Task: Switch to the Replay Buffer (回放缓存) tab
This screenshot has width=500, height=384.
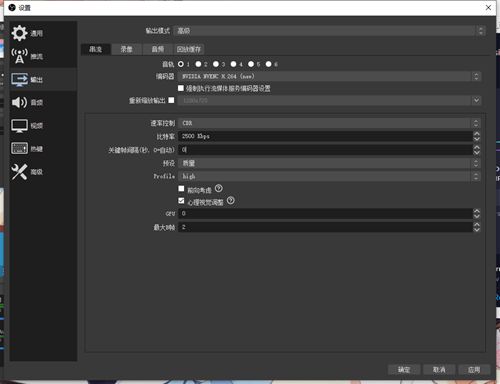Action: [x=189, y=49]
